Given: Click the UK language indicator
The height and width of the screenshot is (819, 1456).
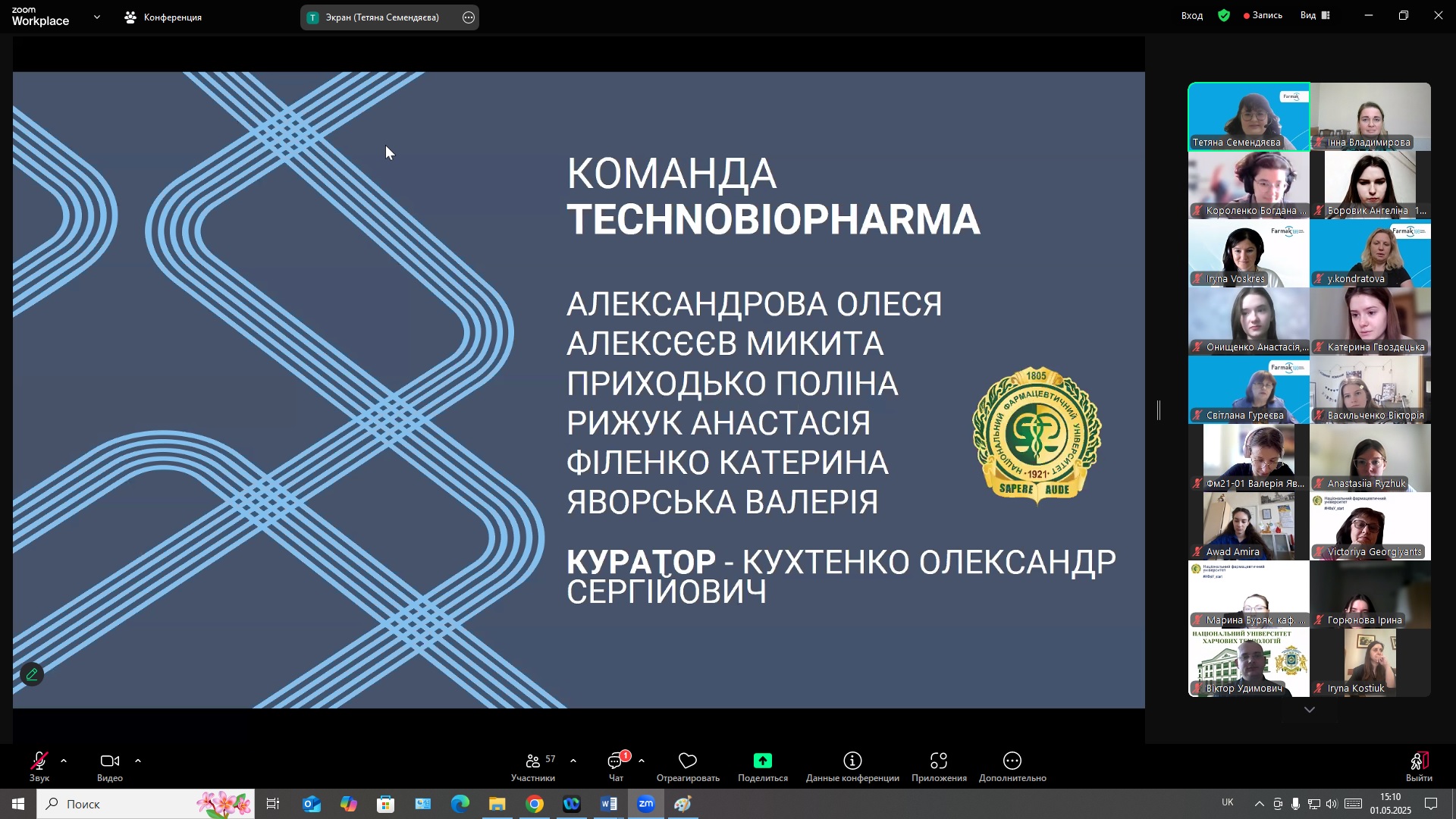Looking at the screenshot, I should click(1228, 803).
